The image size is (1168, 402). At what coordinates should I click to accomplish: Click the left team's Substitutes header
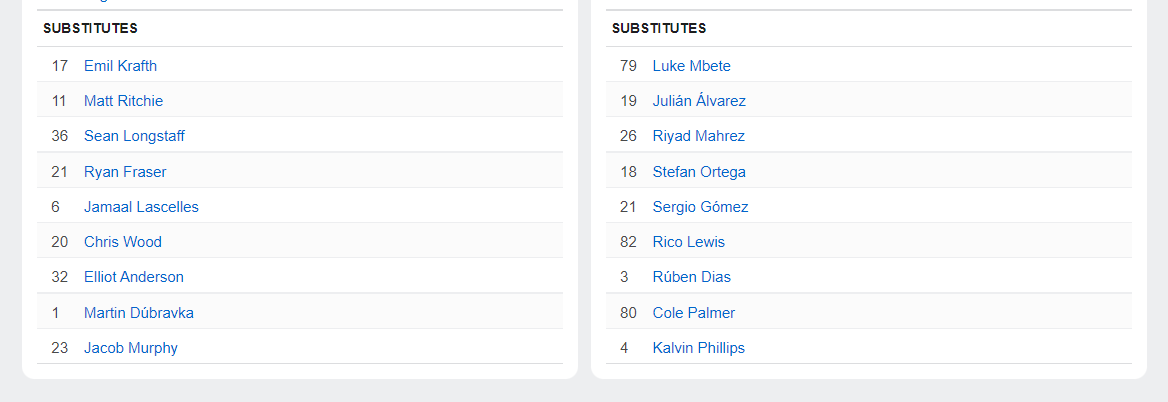click(x=90, y=29)
